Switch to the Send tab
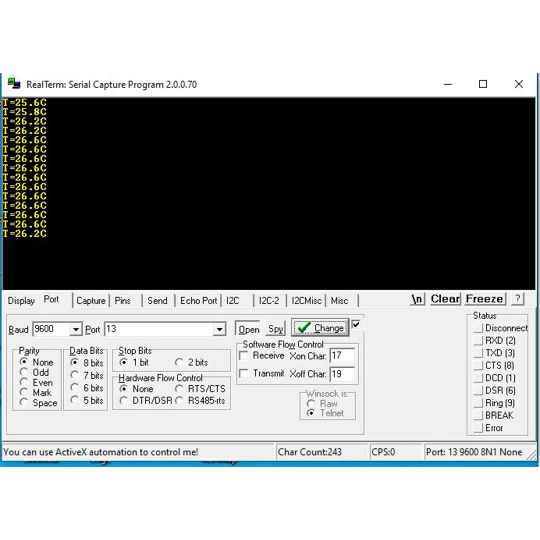 (157, 301)
